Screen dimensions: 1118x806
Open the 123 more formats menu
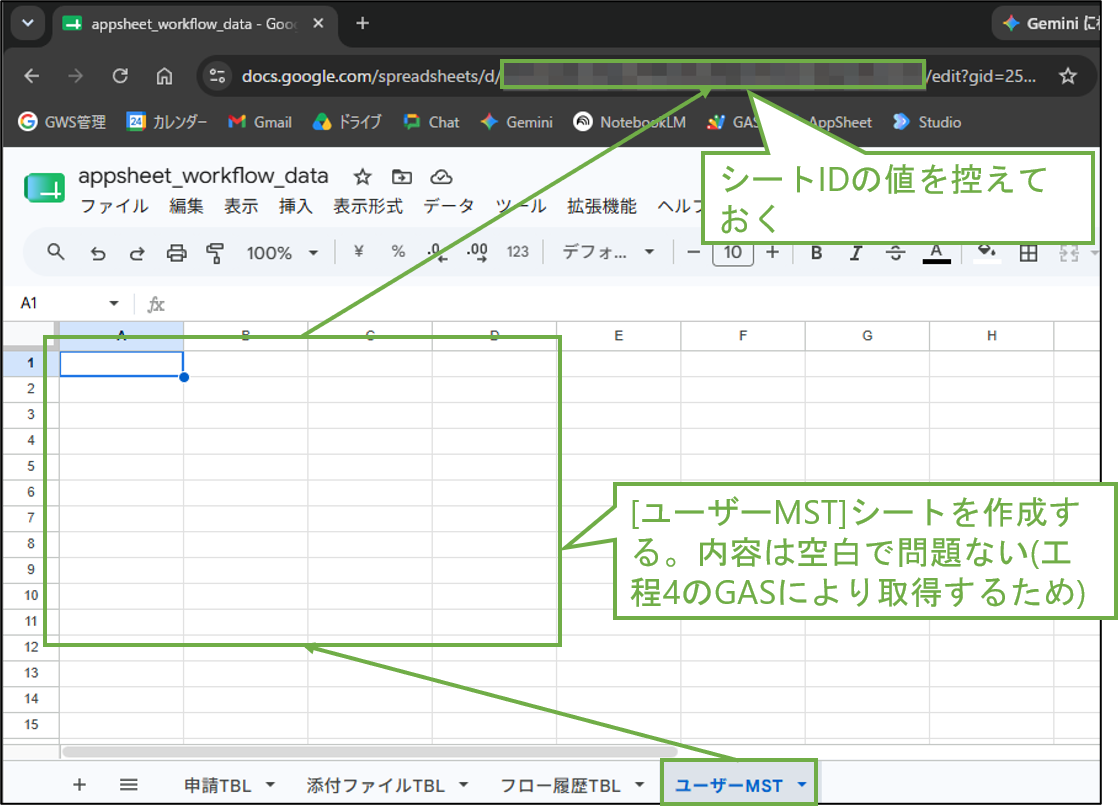pyautogui.click(x=518, y=252)
